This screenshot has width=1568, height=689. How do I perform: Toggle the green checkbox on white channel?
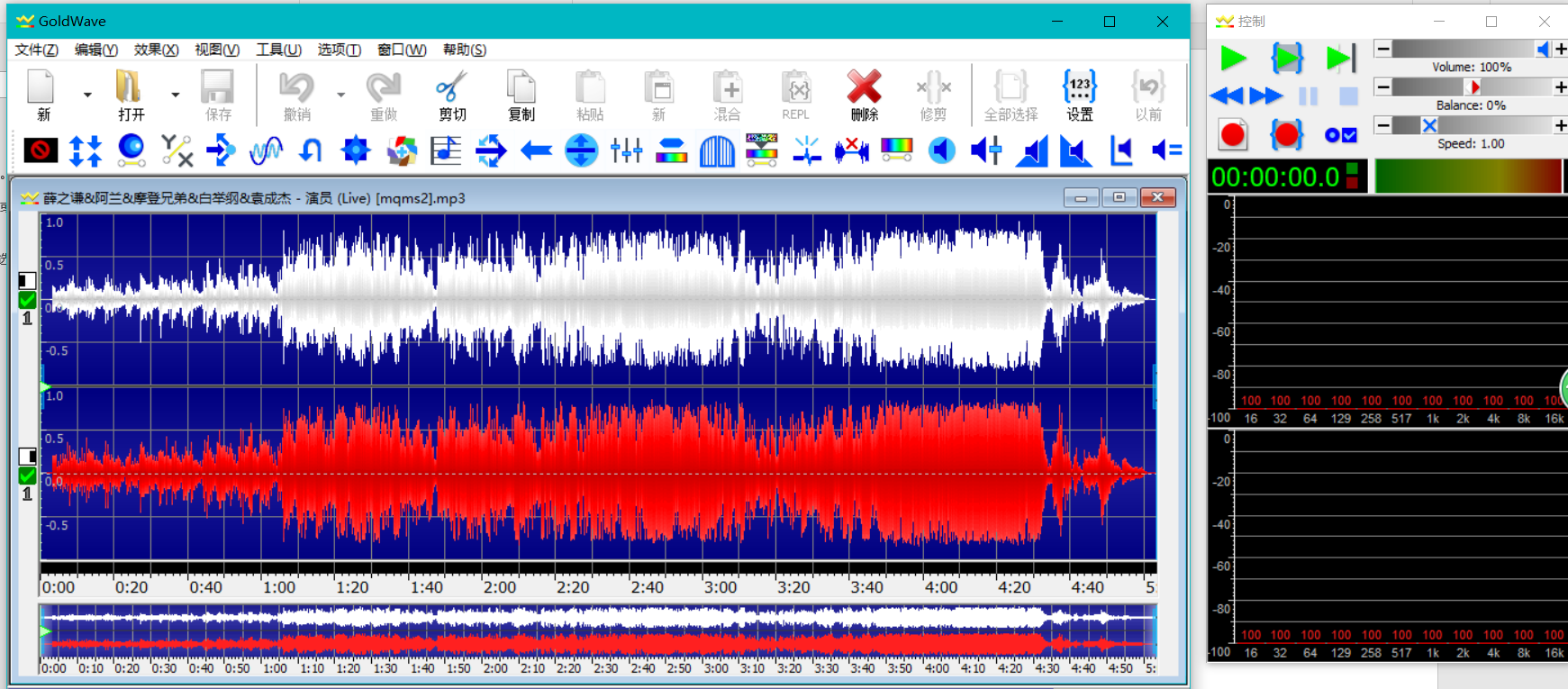click(27, 300)
